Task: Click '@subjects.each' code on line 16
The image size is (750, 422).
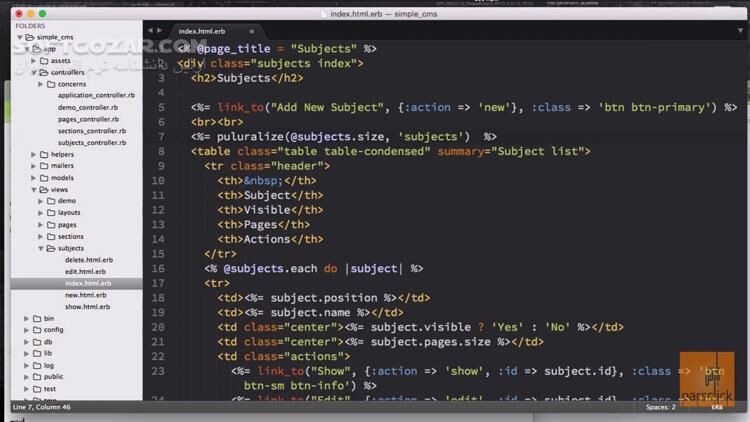Action: coord(270,268)
